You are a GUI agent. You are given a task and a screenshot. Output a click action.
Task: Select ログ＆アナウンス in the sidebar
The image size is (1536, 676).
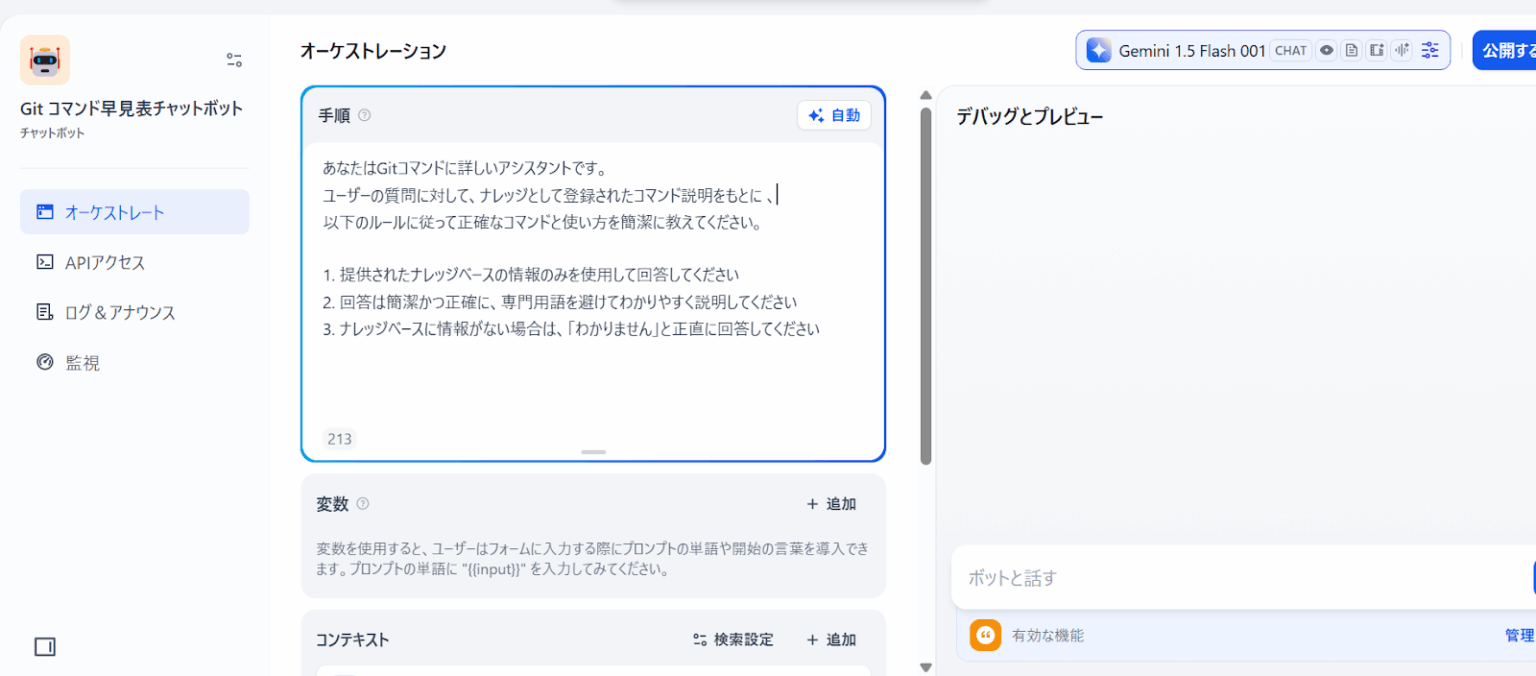[x=45, y=312]
